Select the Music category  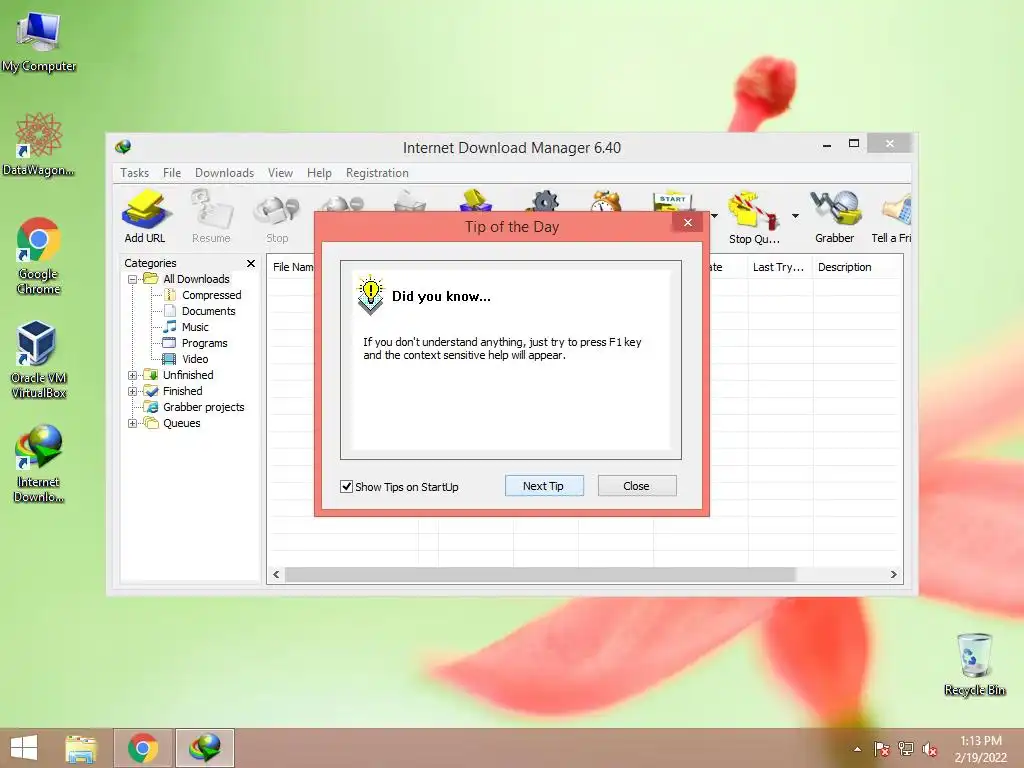[x=195, y=327]
